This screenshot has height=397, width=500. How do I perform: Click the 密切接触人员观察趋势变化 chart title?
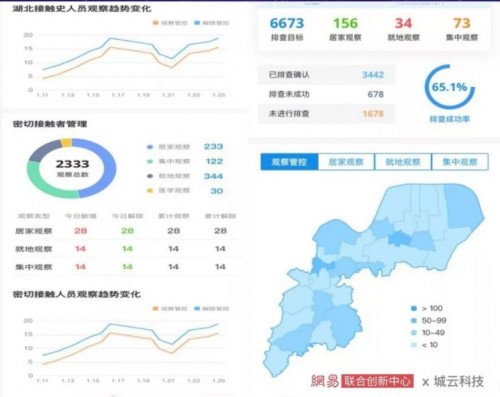(x=77, y=294)
